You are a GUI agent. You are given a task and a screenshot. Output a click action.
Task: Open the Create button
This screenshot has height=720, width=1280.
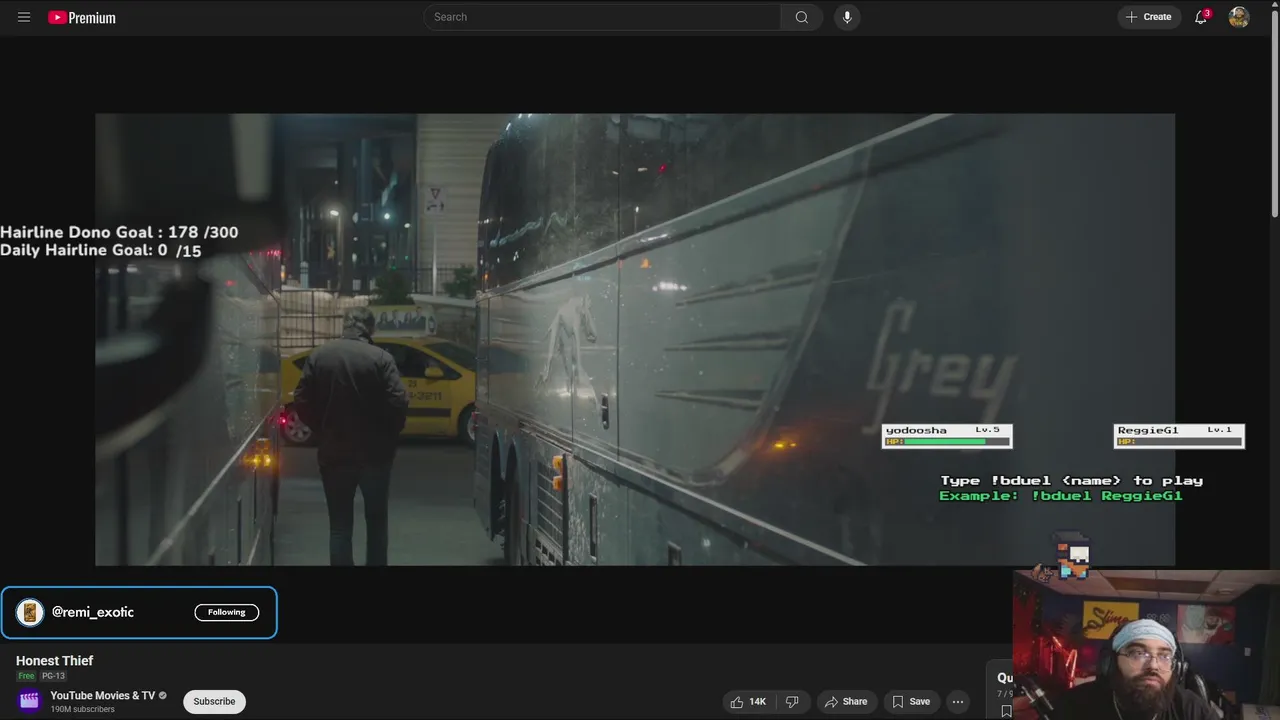click(x=1148, y=17)
